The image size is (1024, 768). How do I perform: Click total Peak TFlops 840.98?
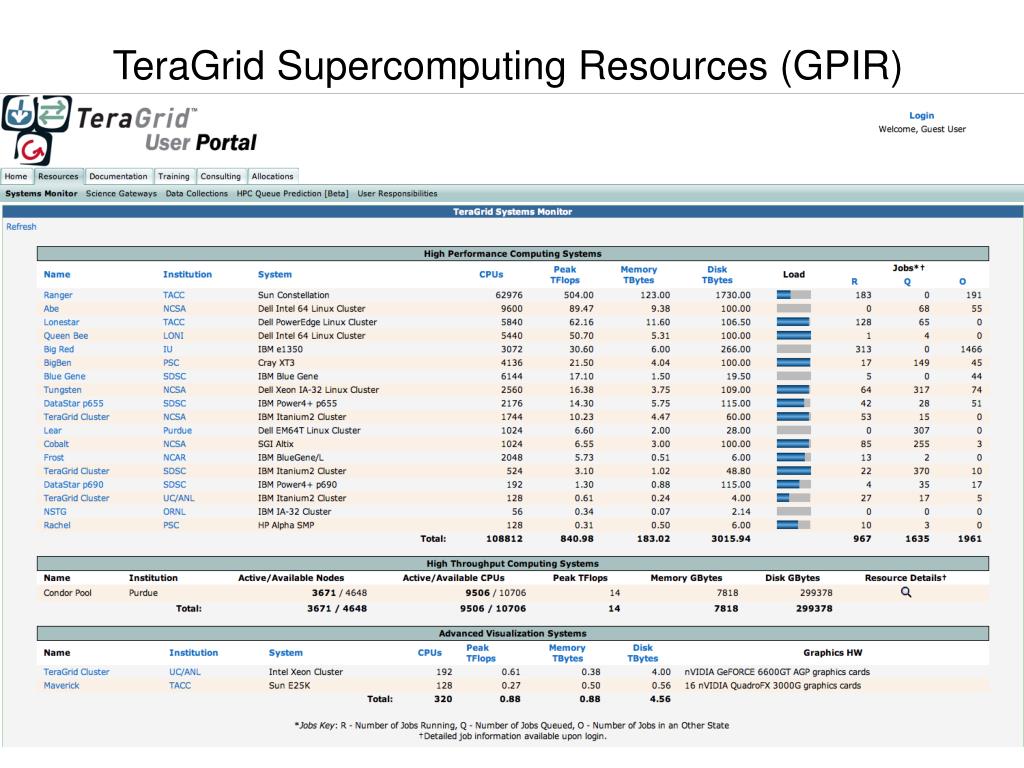click(575, 539)
